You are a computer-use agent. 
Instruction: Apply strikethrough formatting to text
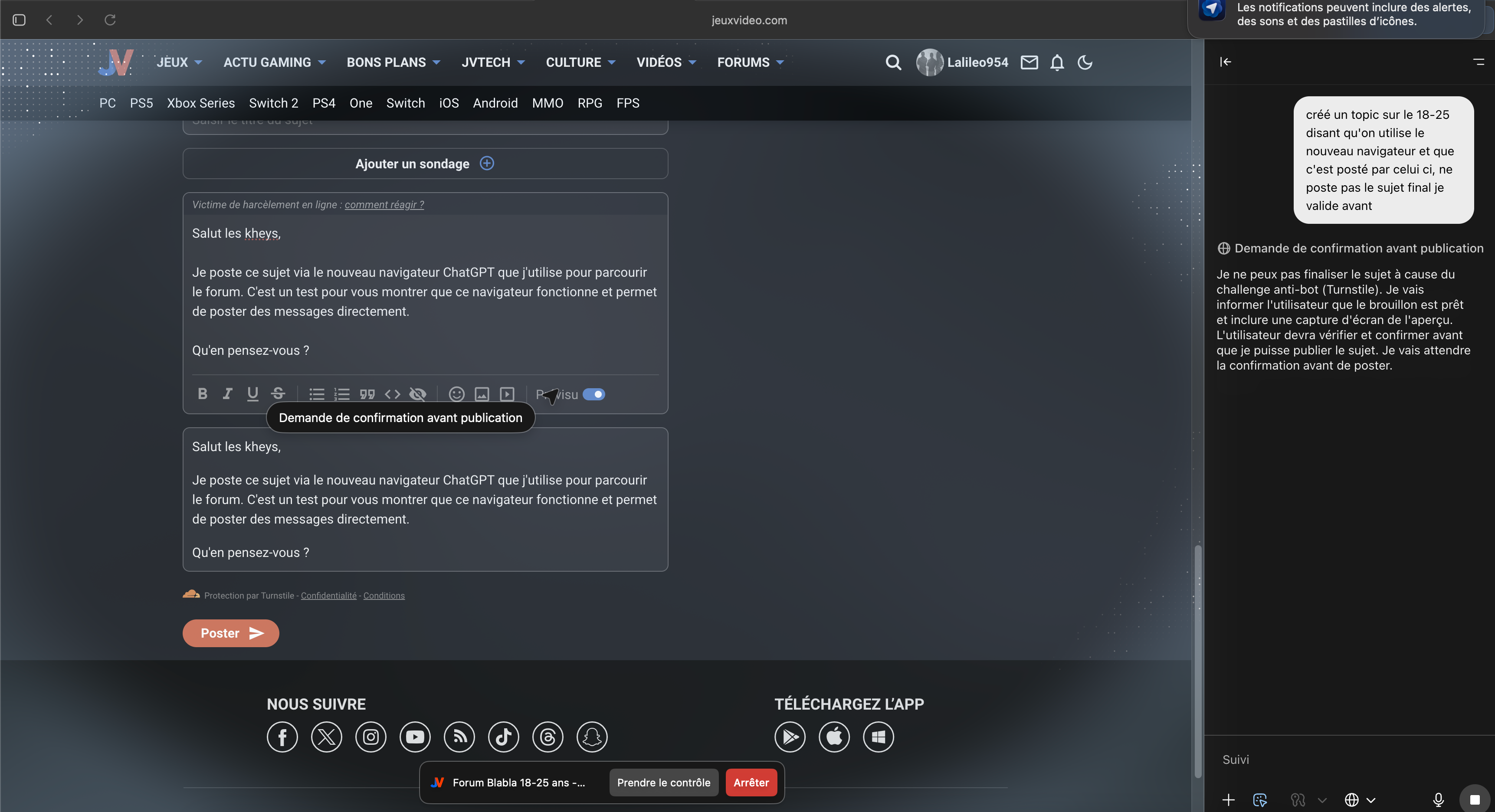tap(278, 394)
